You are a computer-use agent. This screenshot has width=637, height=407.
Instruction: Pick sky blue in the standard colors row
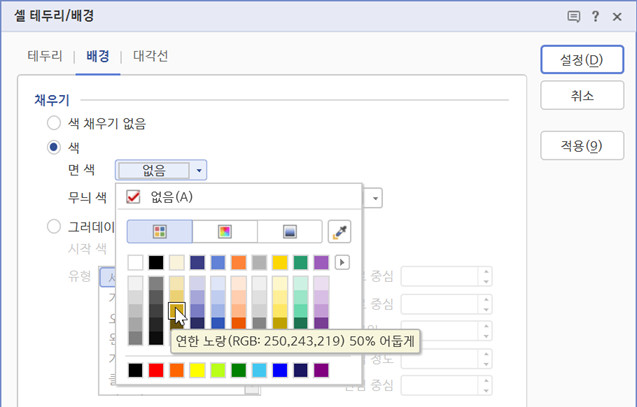[259, 370]
